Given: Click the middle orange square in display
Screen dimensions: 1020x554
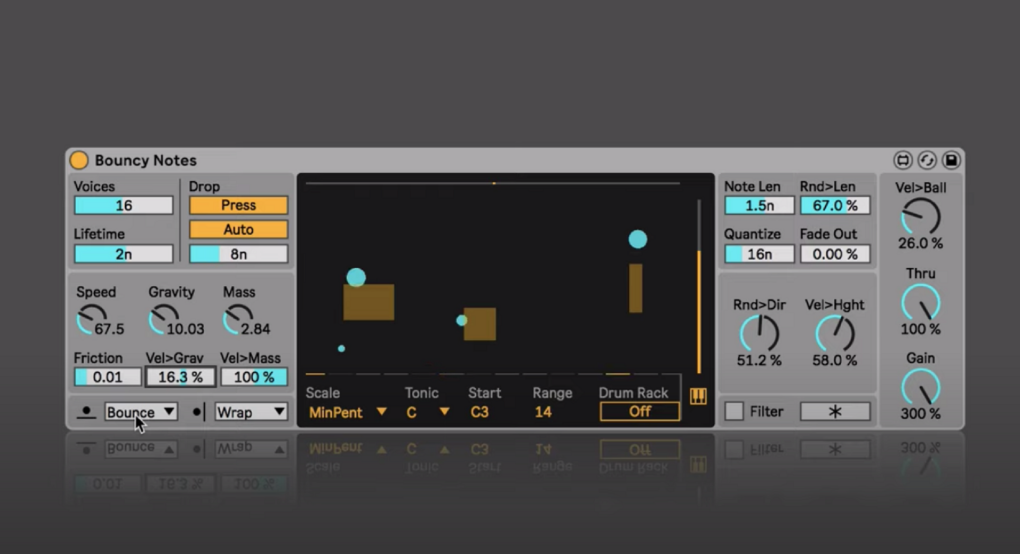Looking at the screenshot, I should coord(480,324).
